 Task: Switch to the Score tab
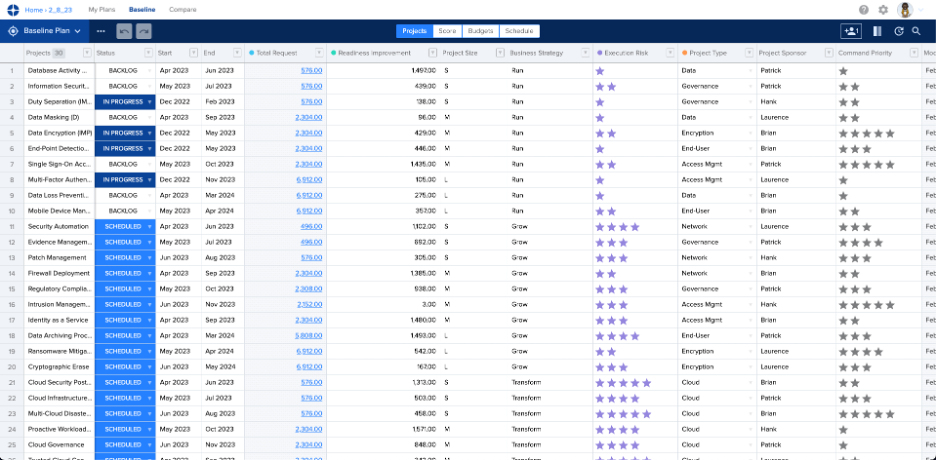448,31
